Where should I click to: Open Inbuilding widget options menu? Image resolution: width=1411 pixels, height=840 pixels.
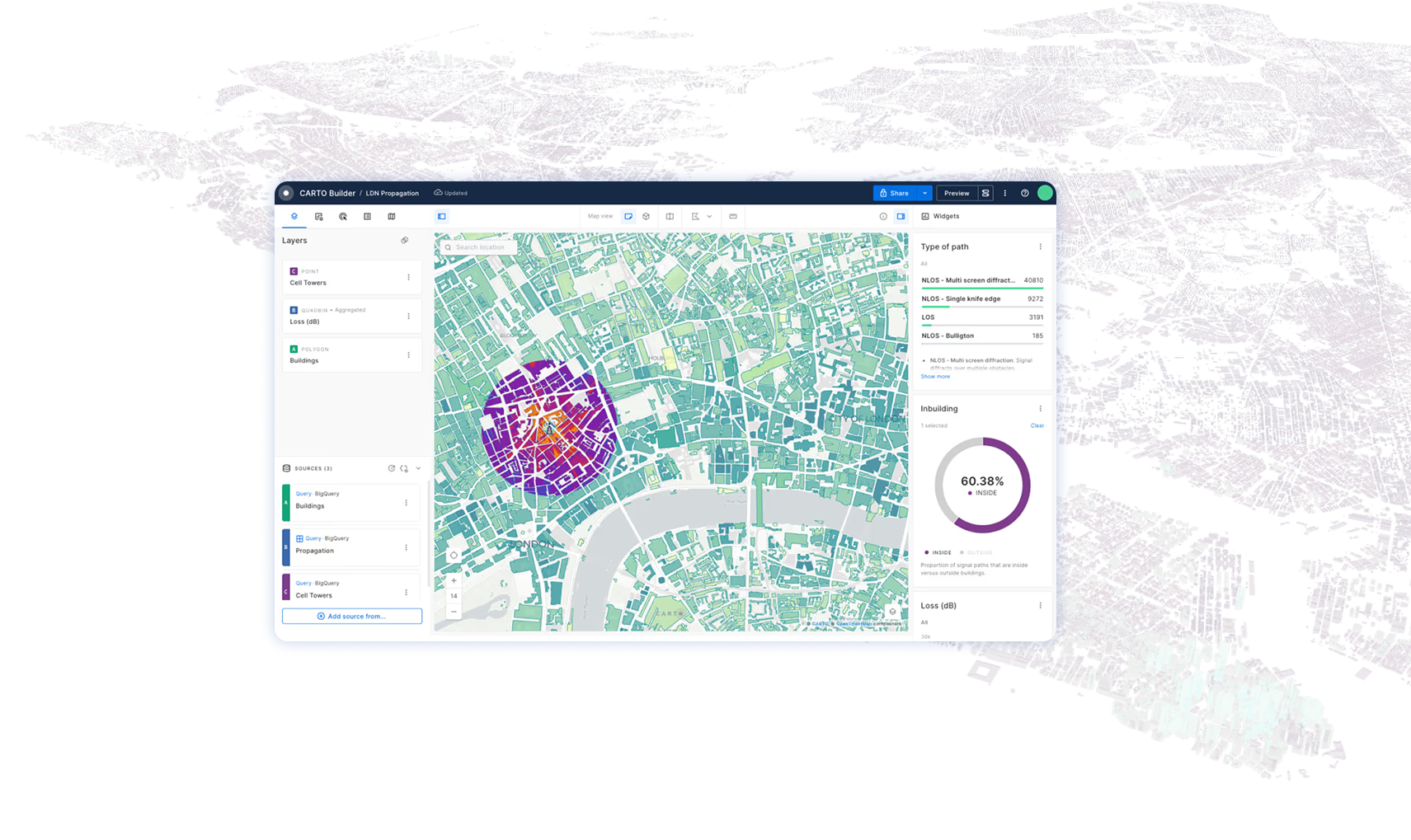pos(1040,409)
